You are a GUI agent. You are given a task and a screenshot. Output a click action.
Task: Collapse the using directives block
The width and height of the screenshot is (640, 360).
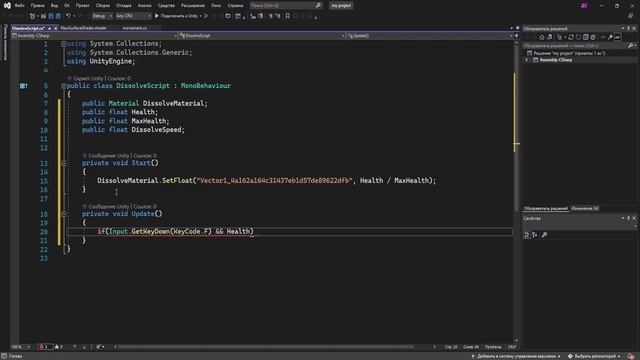[x=64, y=44]
